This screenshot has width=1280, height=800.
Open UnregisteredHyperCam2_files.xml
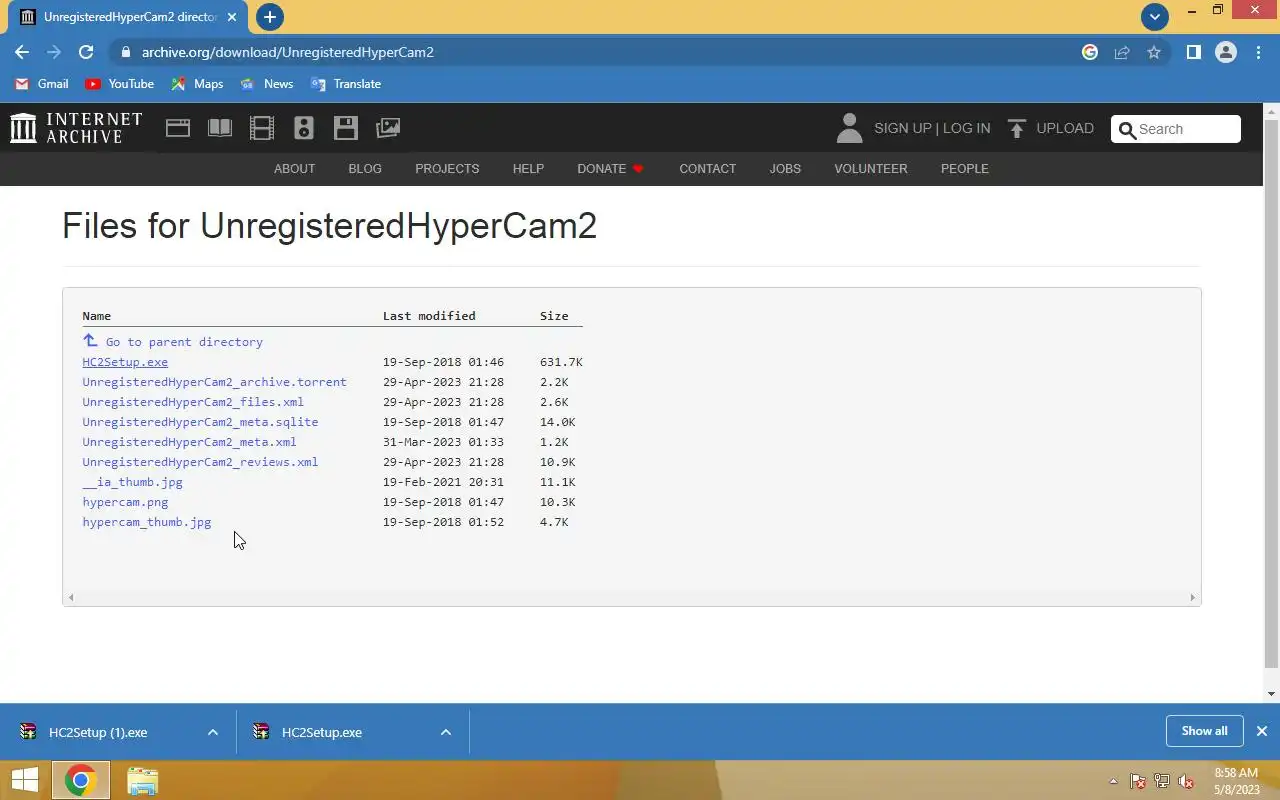coord(193,402)
